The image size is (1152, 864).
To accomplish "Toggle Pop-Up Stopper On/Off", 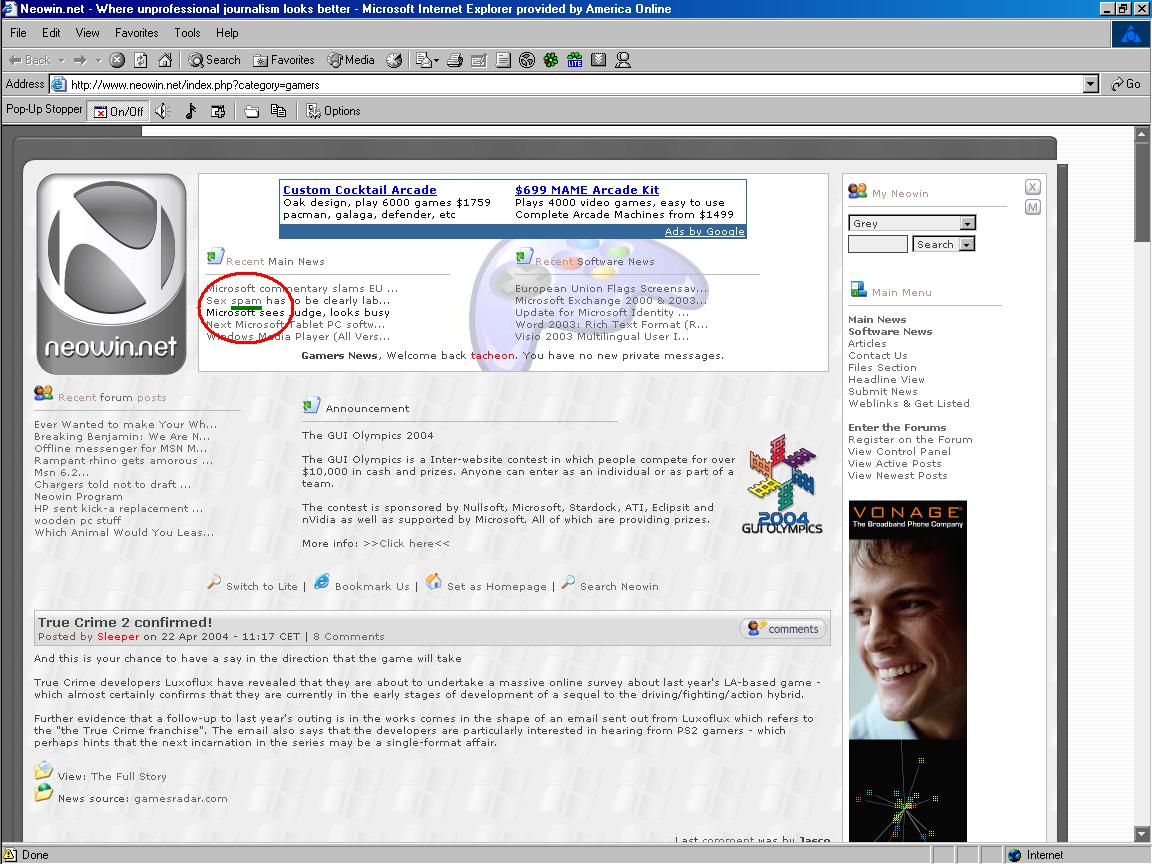I will 118,111.
